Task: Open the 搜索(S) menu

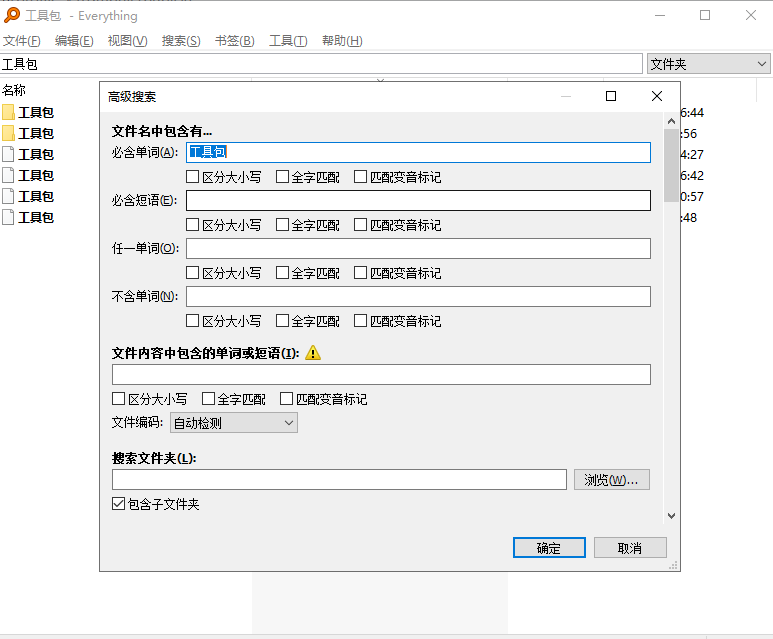Action: 181,40
